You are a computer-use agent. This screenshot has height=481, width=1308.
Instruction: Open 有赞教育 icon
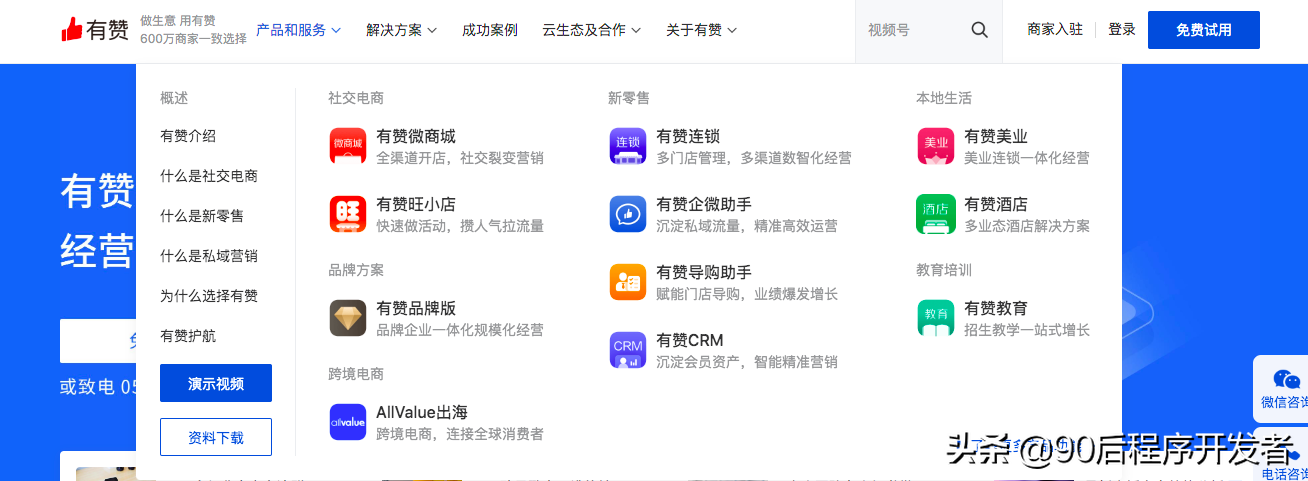click(936, 318)
